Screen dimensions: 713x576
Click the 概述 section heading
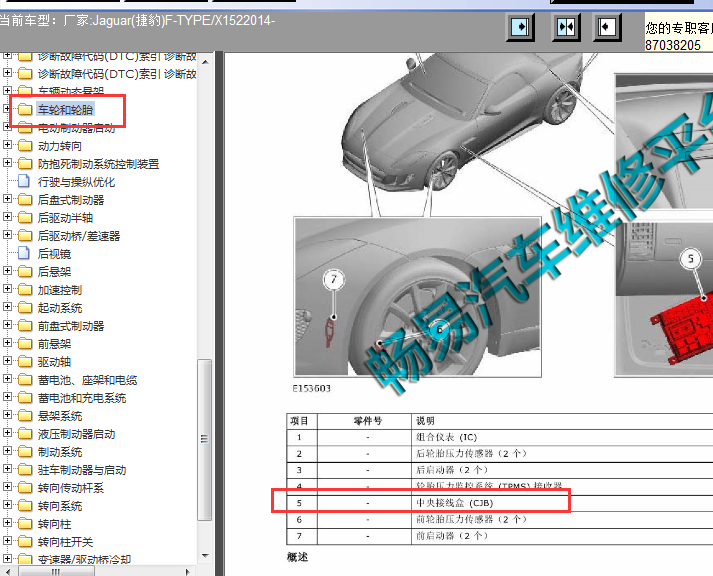point(297,557)
